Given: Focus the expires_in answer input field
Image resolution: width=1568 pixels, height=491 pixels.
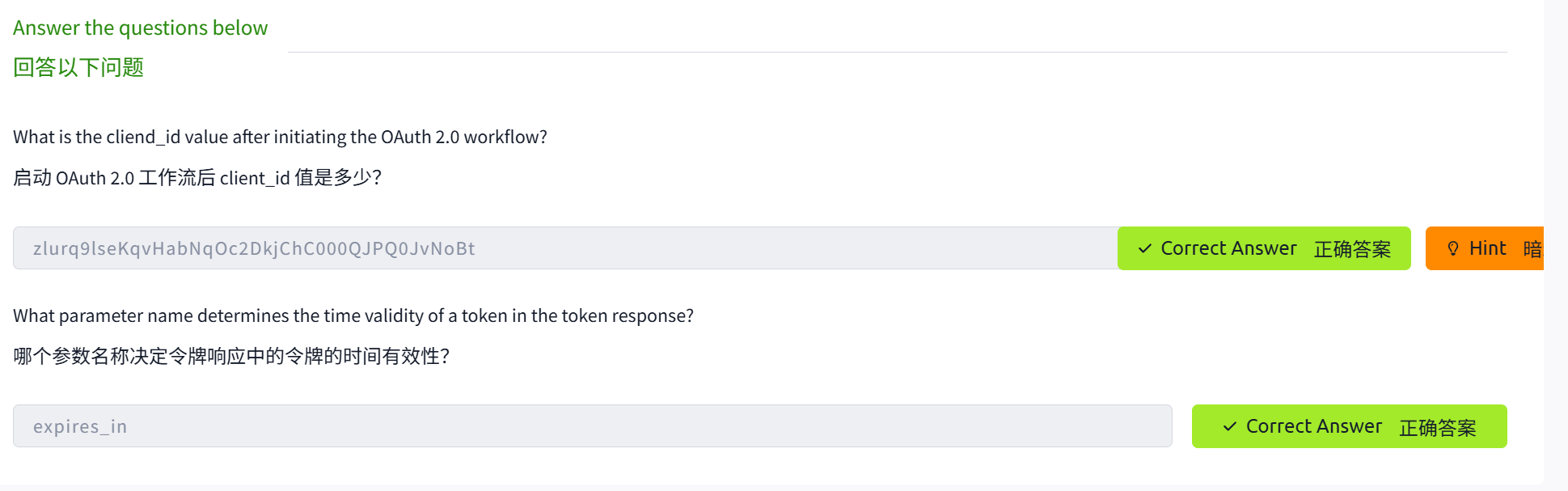Looking at the screenshot, I should click(x=647, y=426).
